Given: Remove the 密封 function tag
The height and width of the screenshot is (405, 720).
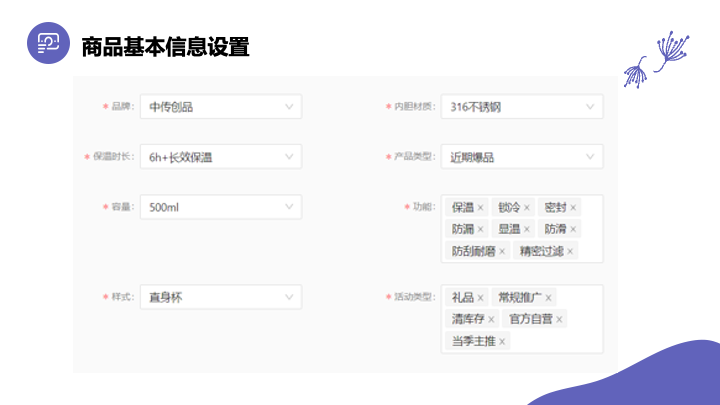Looking at the screenshot, I should pos(573,208).
